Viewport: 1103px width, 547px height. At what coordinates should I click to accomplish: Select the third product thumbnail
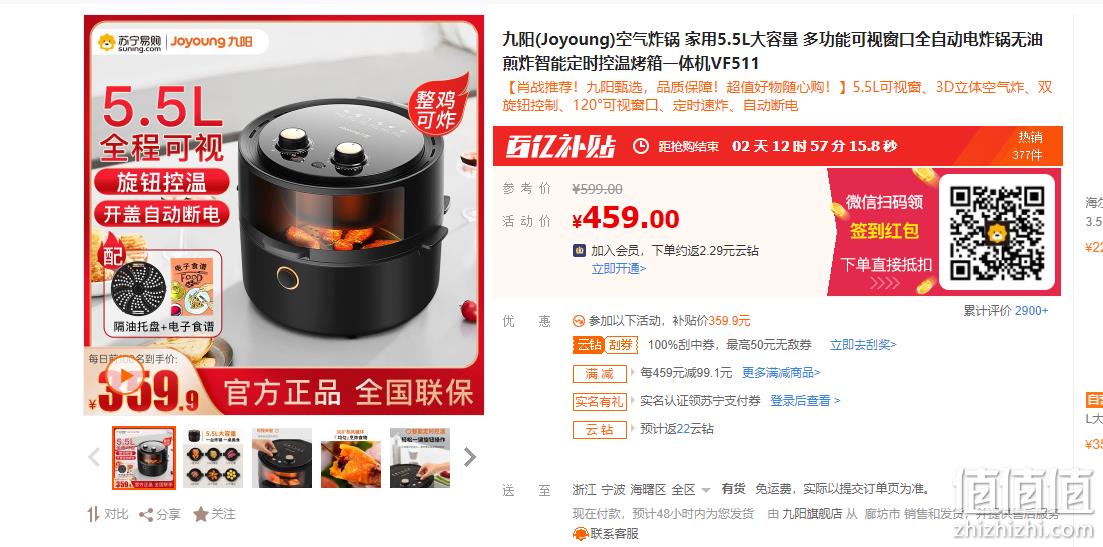(282, 458)
